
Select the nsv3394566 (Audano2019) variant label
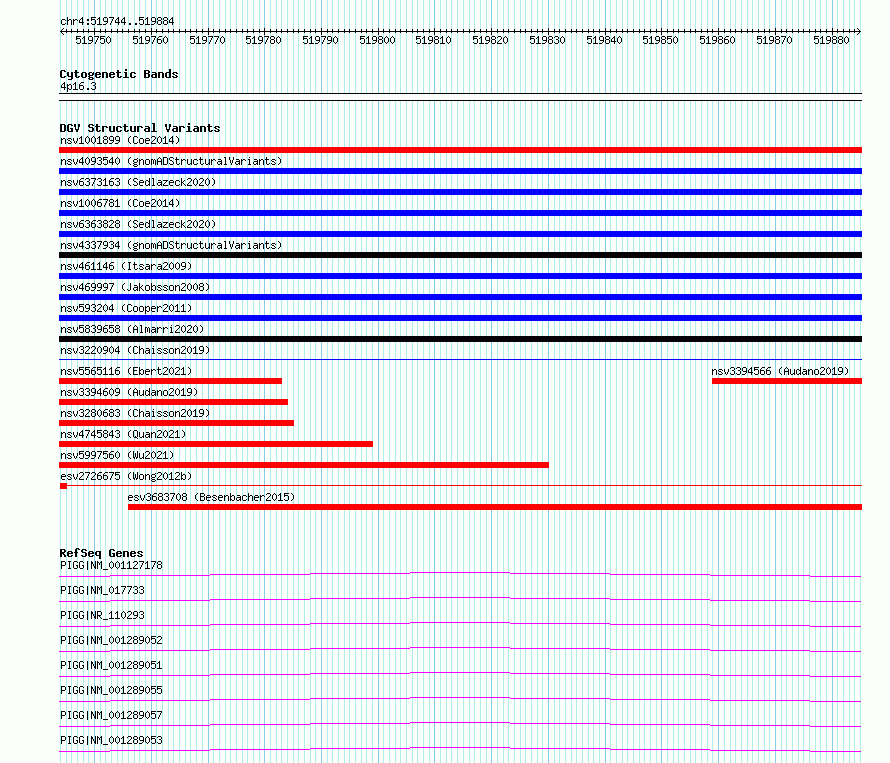coord(780,371)
